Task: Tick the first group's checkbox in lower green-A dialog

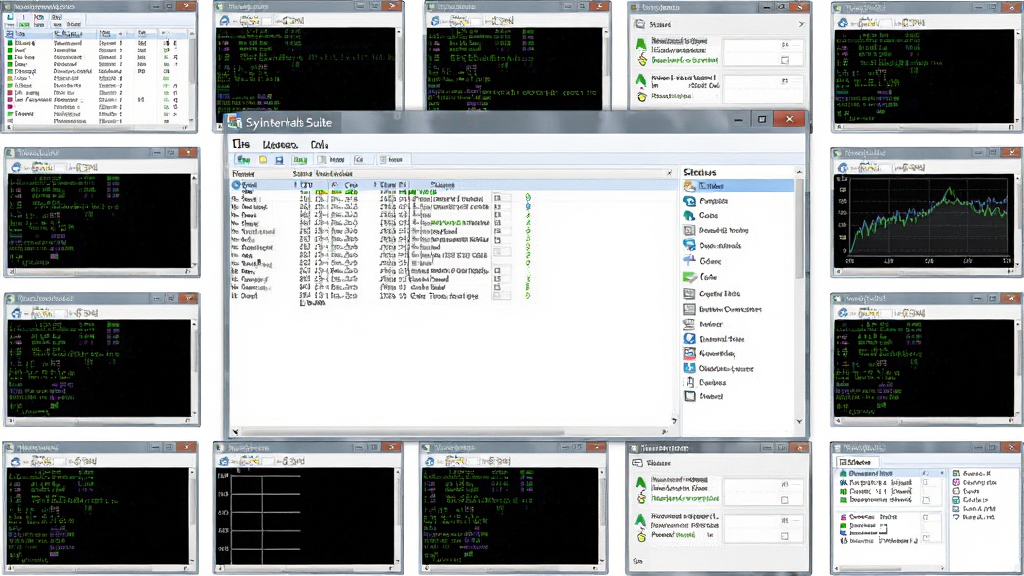Action: click(x=784, y=500)
